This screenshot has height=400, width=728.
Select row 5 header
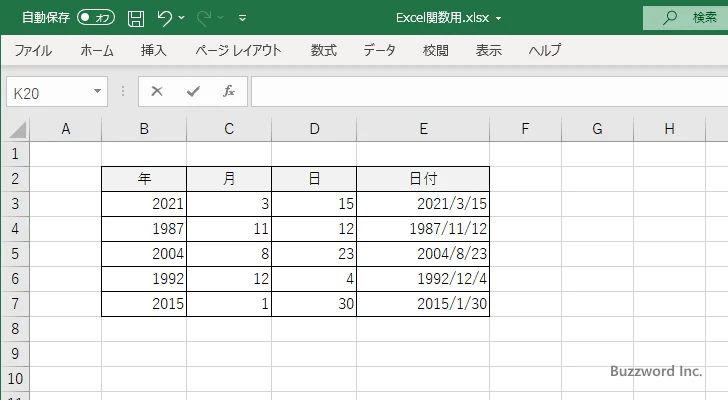click(x=15, y=254)
